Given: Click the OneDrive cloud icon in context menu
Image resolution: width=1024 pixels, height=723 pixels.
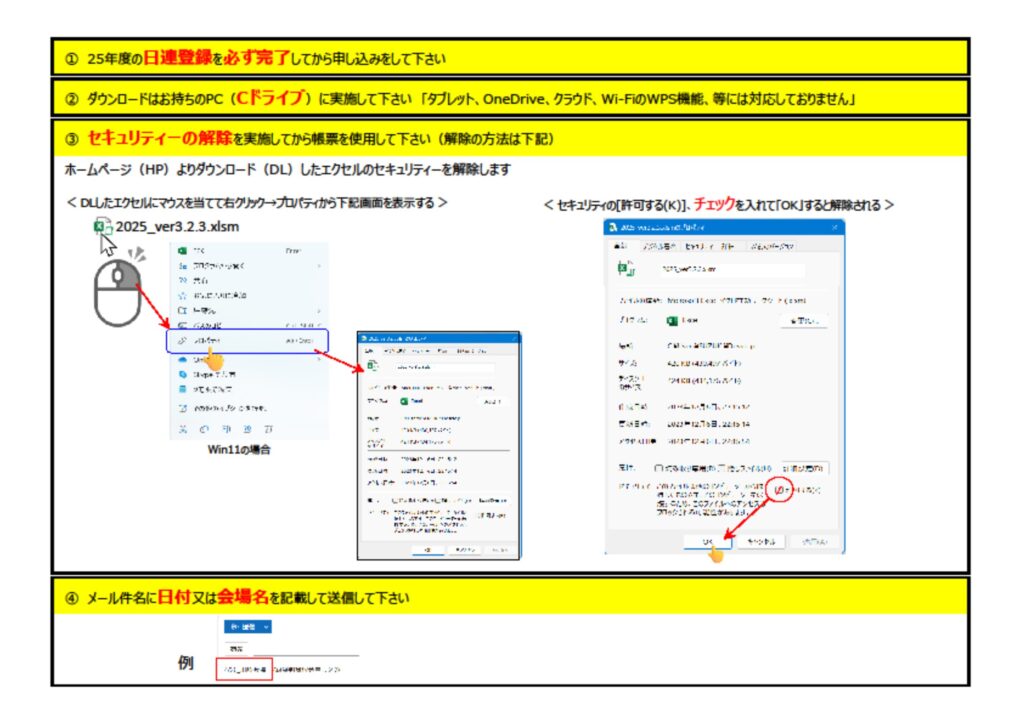Looking at the screenshot, I should coord(182,359).
